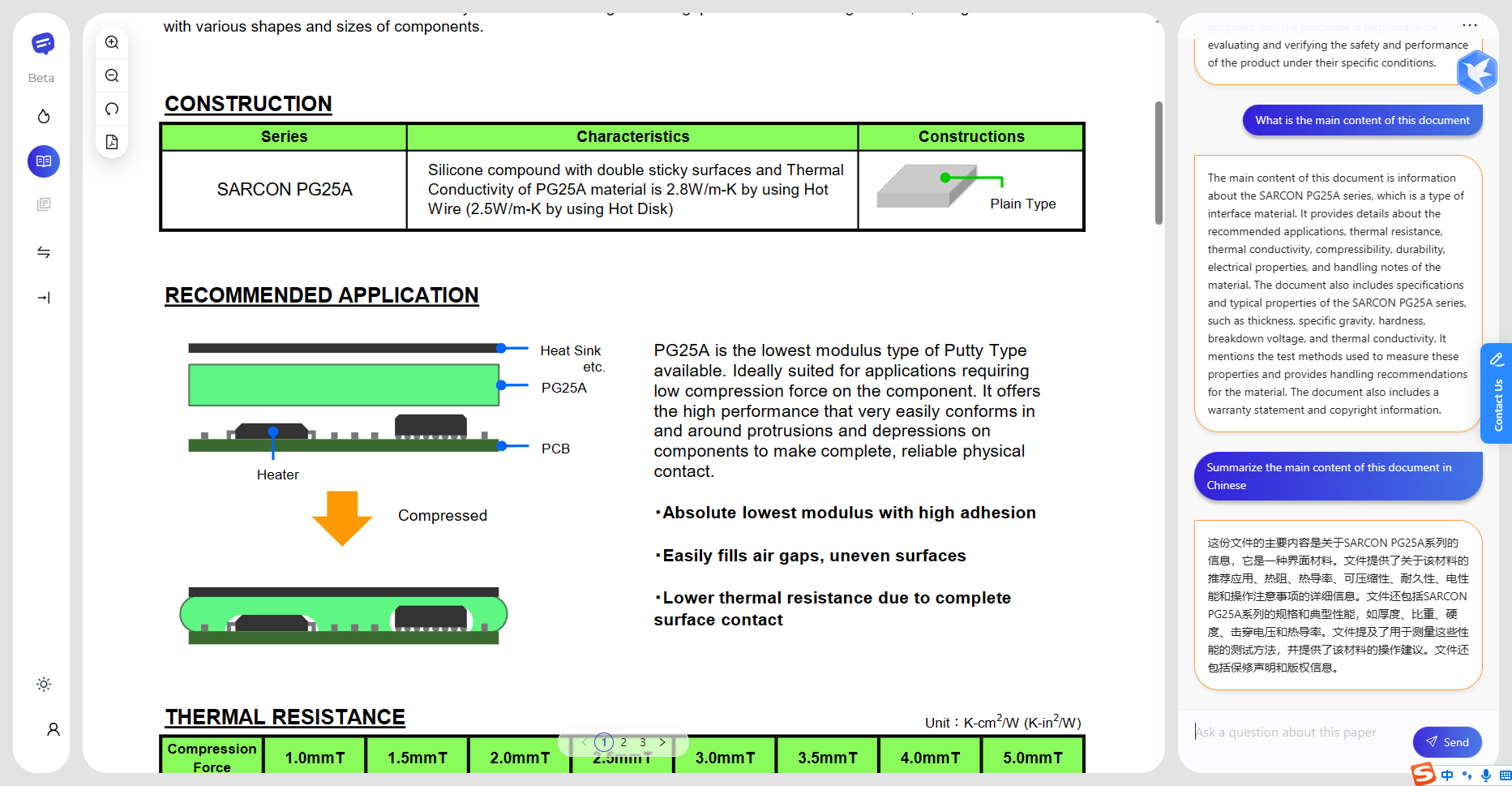The width and height of the screenshot is (1512, 786).
Task: Advance to next page with right chevron
Action: click(x=662, y=742)
